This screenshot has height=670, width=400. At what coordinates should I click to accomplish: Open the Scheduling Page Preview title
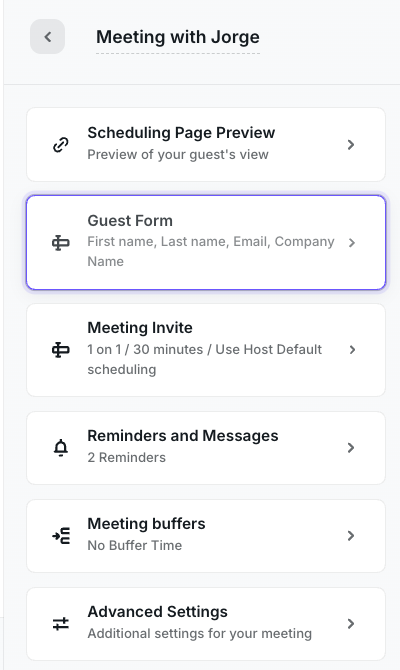point(181,133)
